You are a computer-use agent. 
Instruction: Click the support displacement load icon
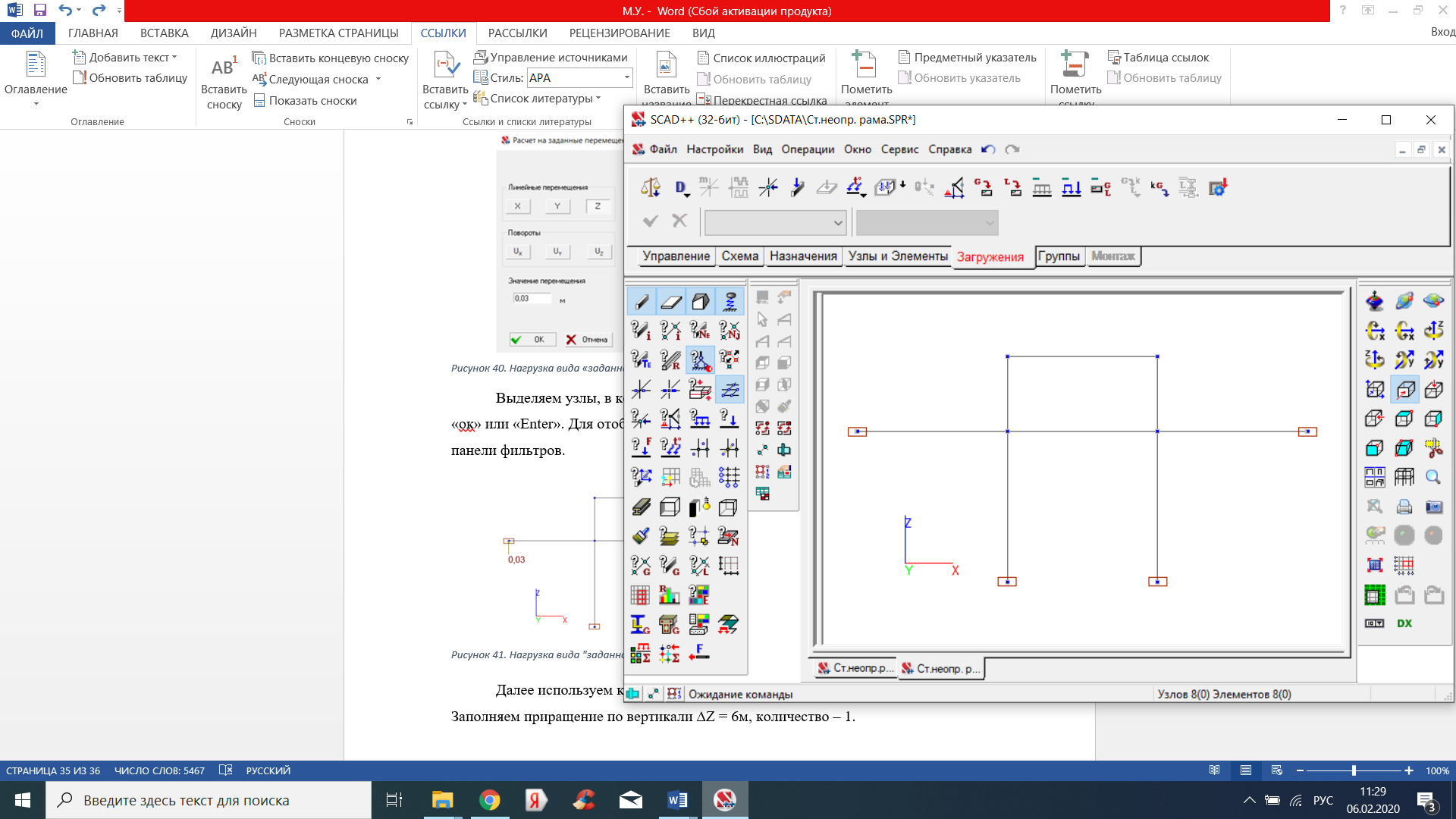(x=954, y=187)
